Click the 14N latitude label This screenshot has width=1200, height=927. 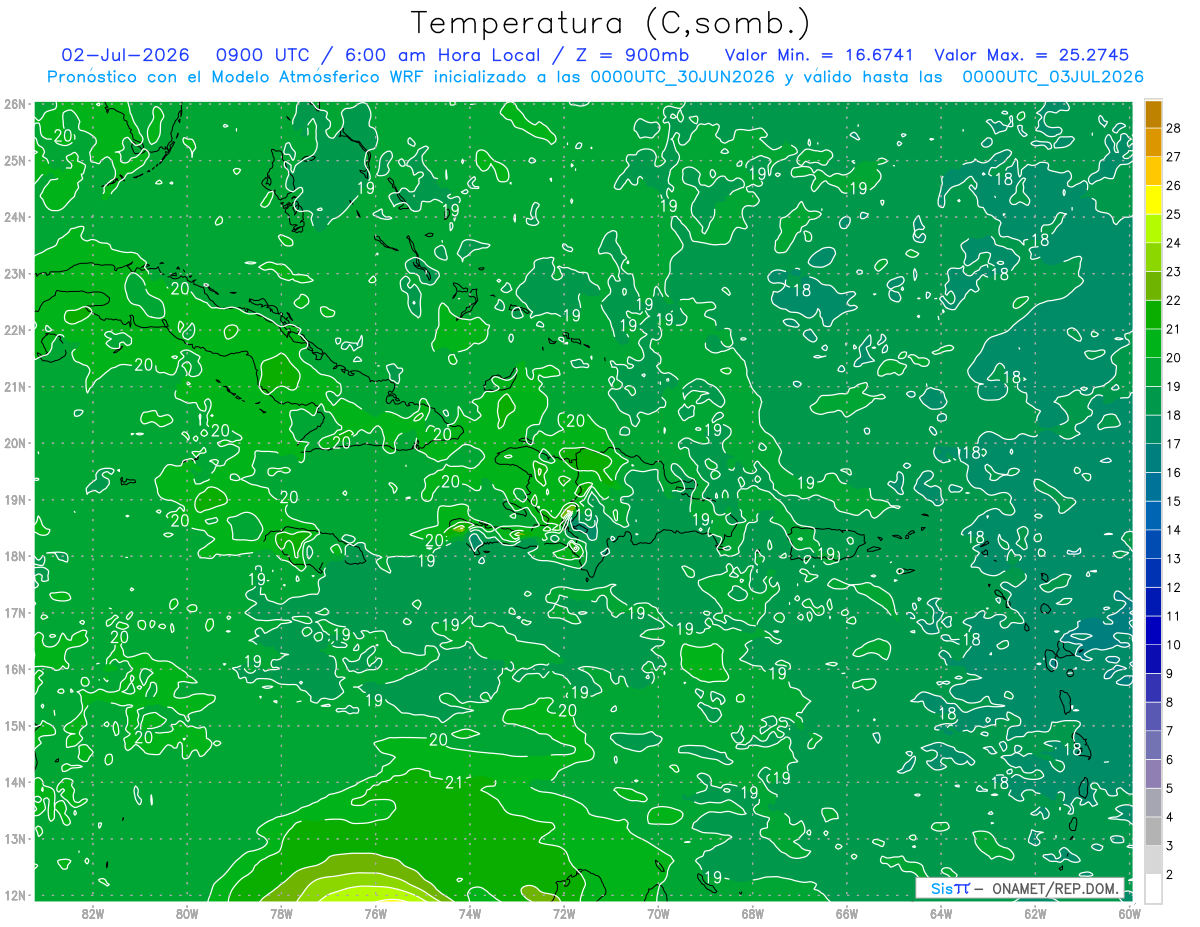tap(14, 782)
